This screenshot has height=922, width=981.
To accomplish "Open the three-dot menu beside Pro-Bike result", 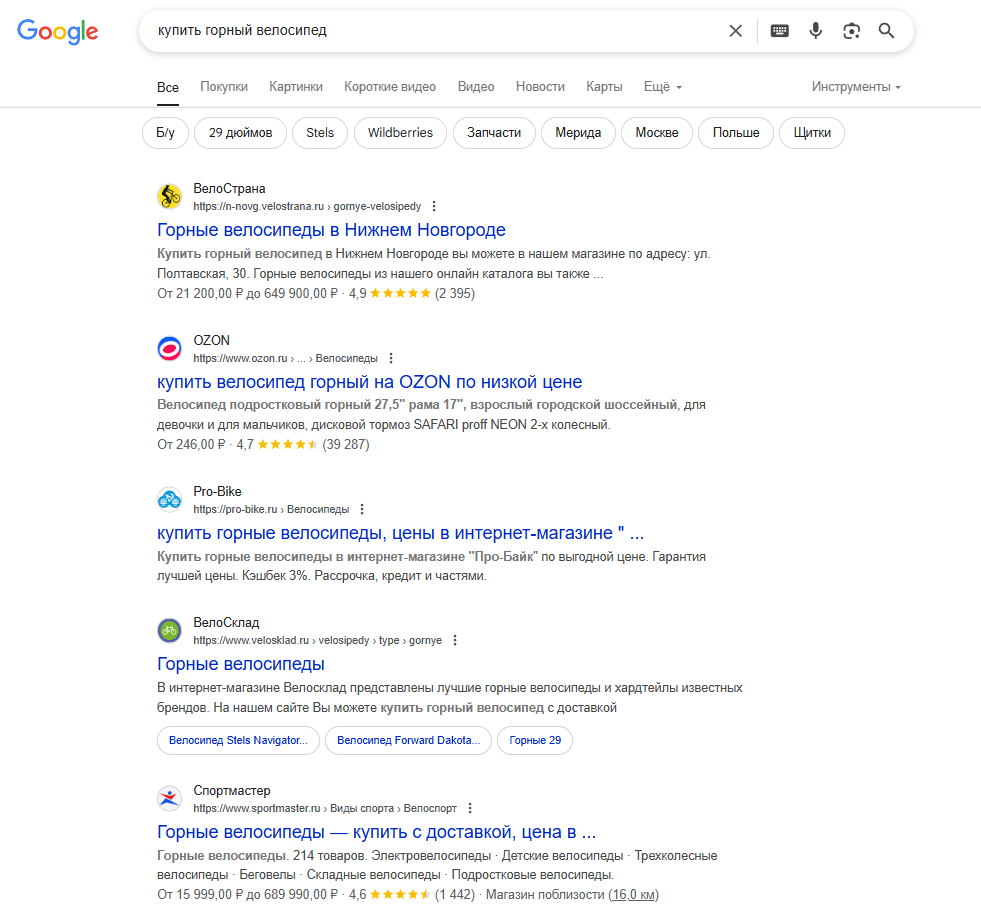I will 362,509.
